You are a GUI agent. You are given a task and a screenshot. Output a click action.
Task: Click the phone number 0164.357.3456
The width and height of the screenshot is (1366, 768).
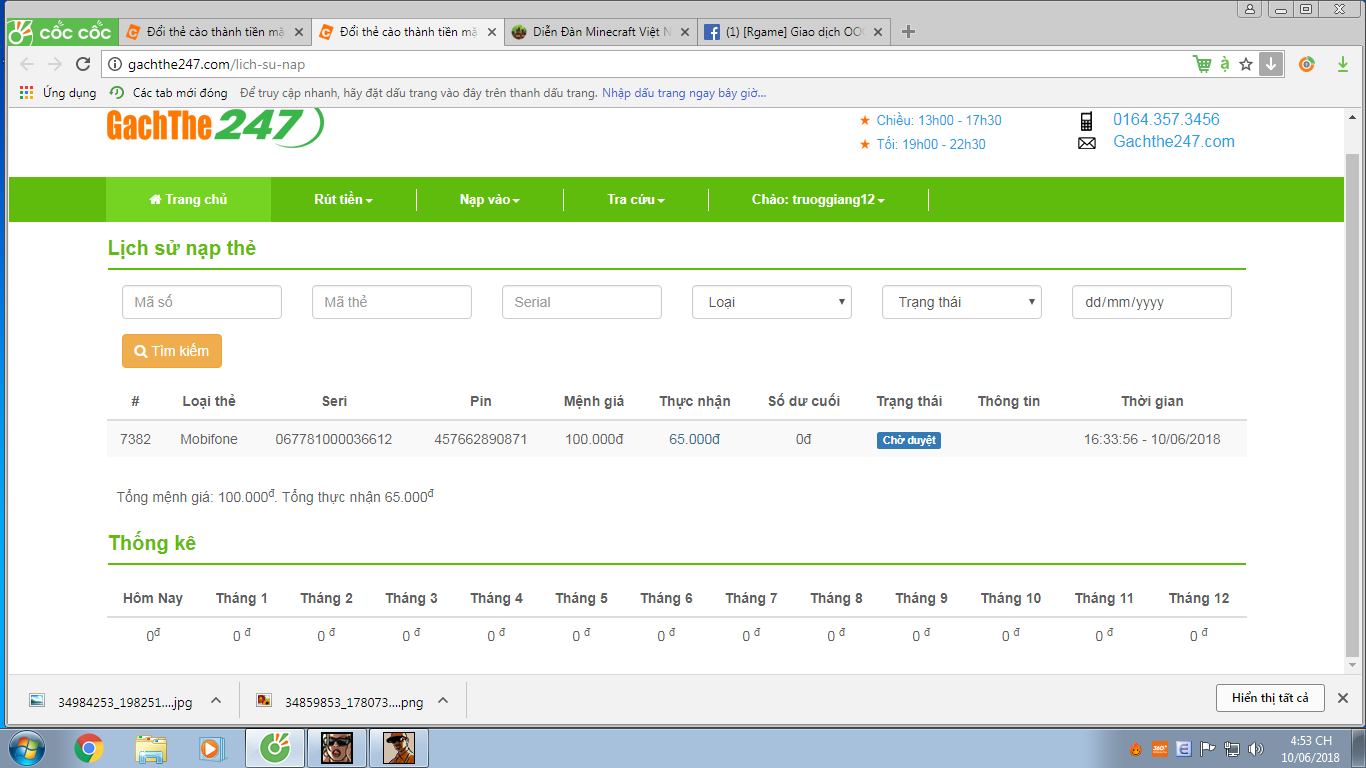coord(1166,120)
